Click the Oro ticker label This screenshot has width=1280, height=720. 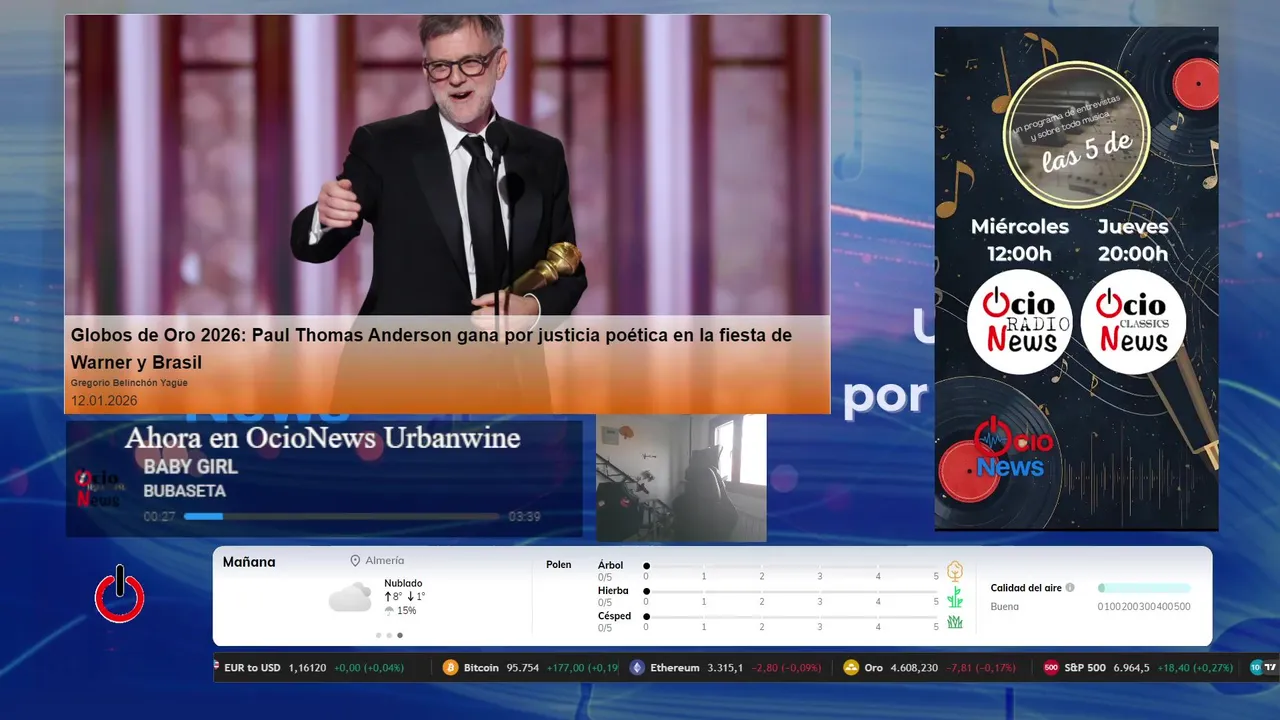[874, 668]
